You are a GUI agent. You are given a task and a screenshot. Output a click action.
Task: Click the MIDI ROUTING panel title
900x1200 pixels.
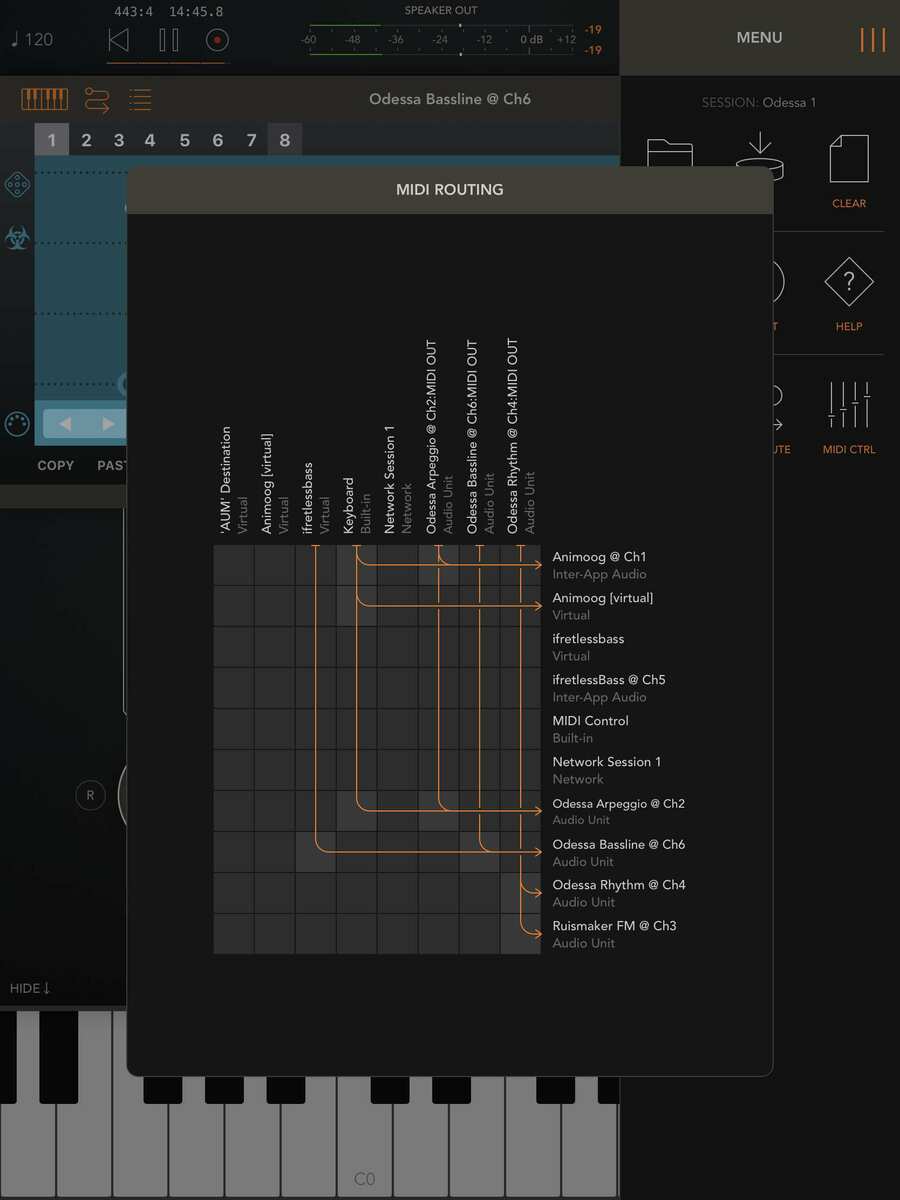(x=450, y=189)
